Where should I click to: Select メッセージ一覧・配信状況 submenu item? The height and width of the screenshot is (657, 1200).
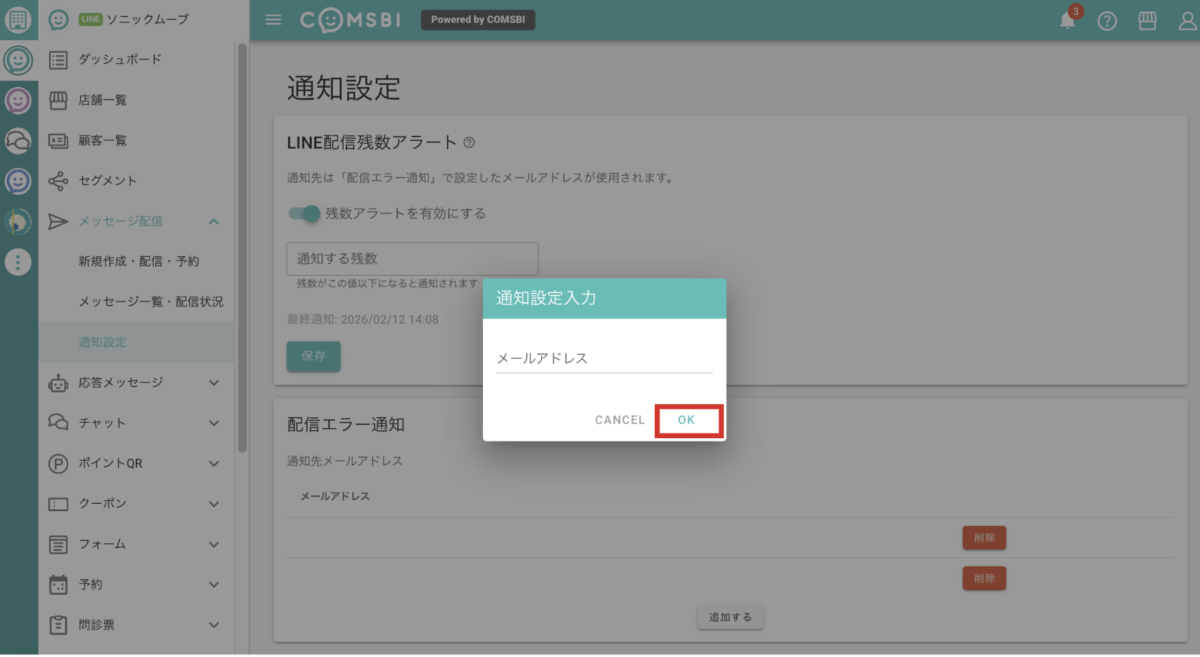[151, 302]
